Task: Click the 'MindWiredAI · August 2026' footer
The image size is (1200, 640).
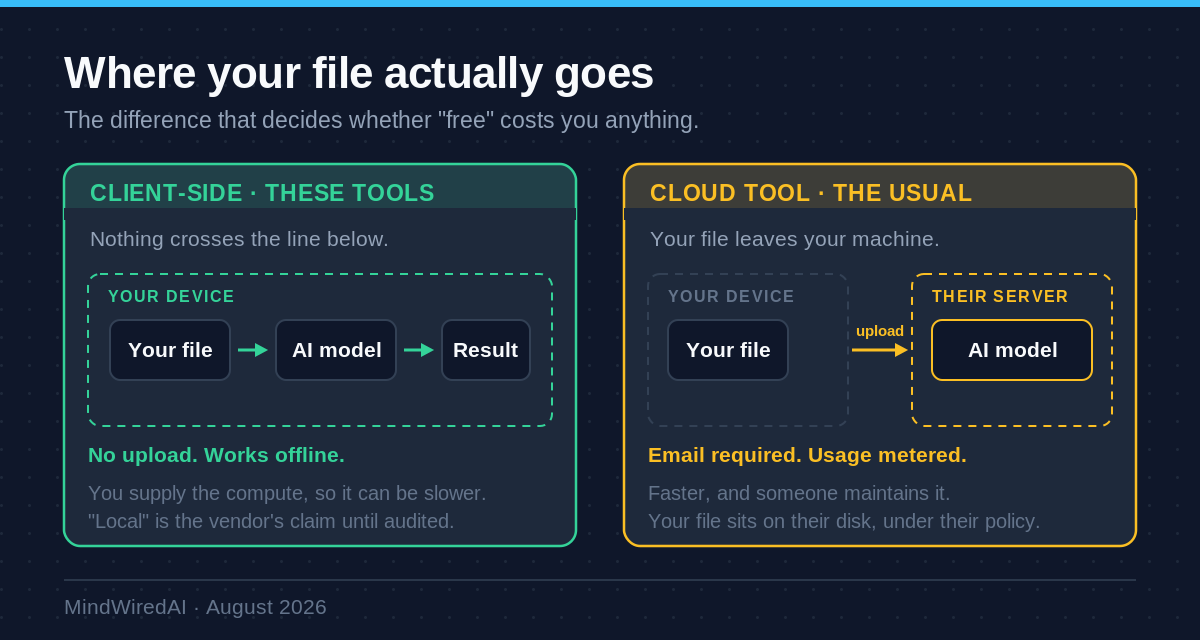Action: [x=195, y=607]
